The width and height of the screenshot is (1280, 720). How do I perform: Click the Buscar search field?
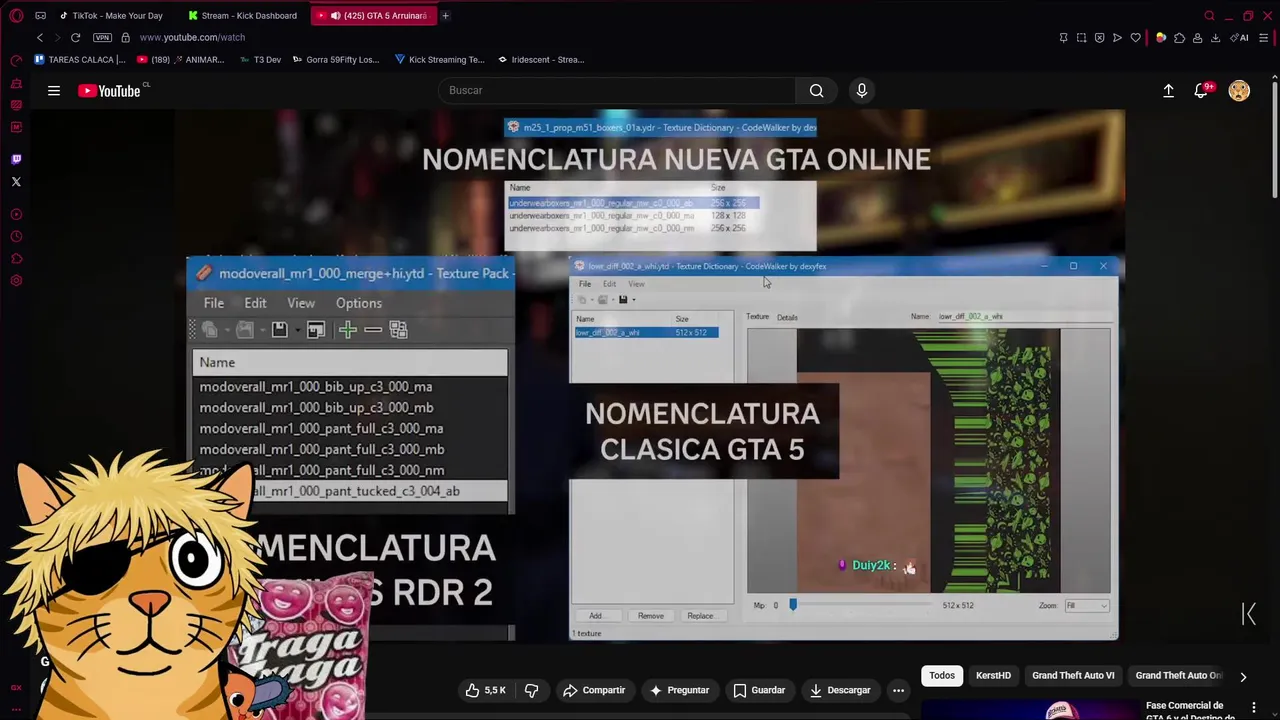pyautogui.click(x=617, y=90)
